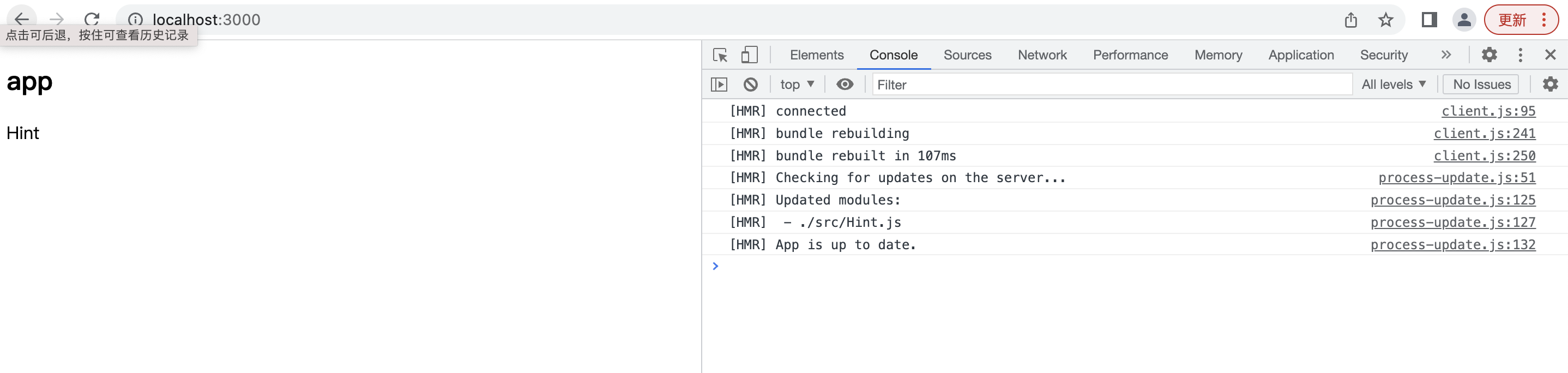
Task: Open client.js:95 source link
Action: tap(1488, 111)
